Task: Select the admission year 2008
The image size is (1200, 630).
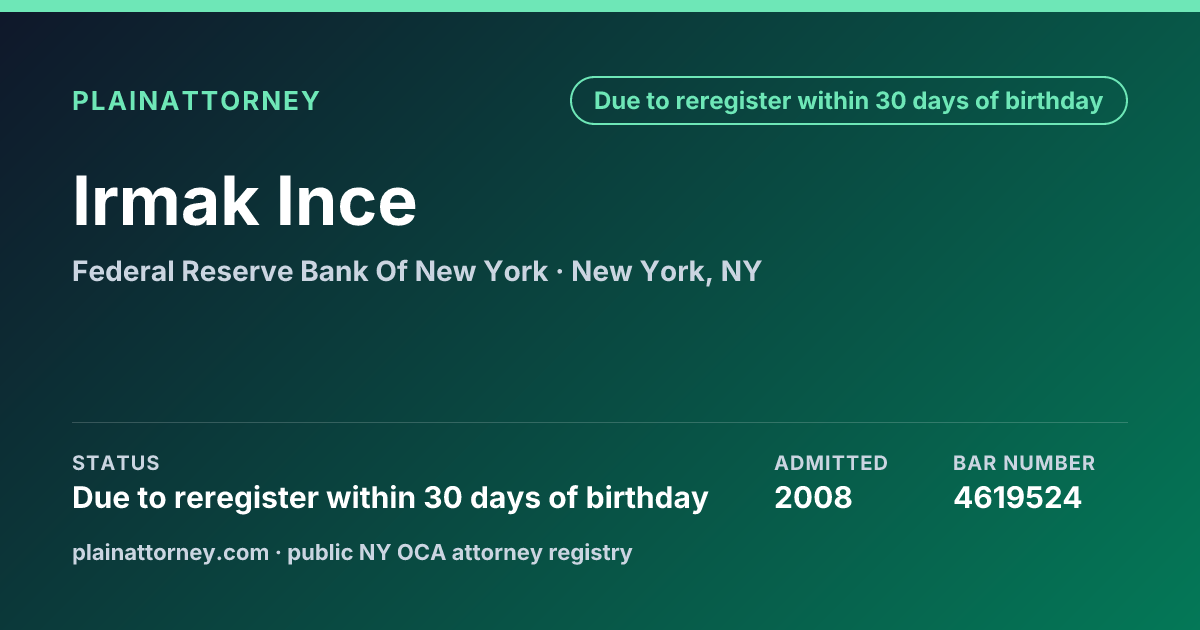Action: [x=813, y=498]
